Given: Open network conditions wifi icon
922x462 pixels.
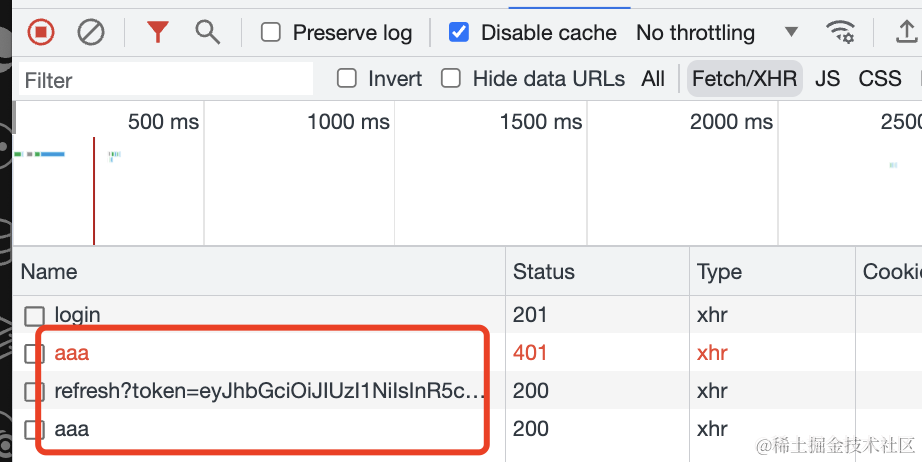Looking at the screenshot, I should point(840,33).
